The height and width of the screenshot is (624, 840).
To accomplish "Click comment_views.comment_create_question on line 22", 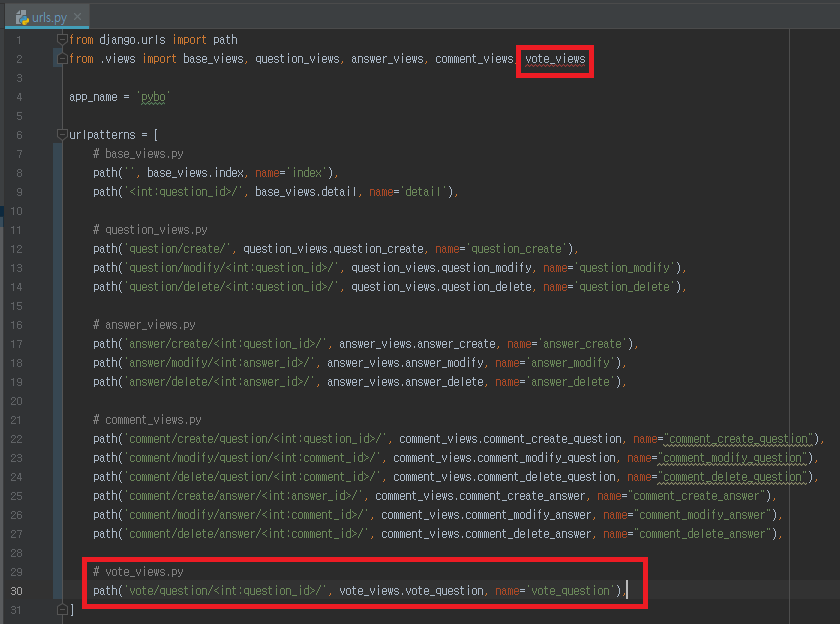I will [x=510, y=439].
